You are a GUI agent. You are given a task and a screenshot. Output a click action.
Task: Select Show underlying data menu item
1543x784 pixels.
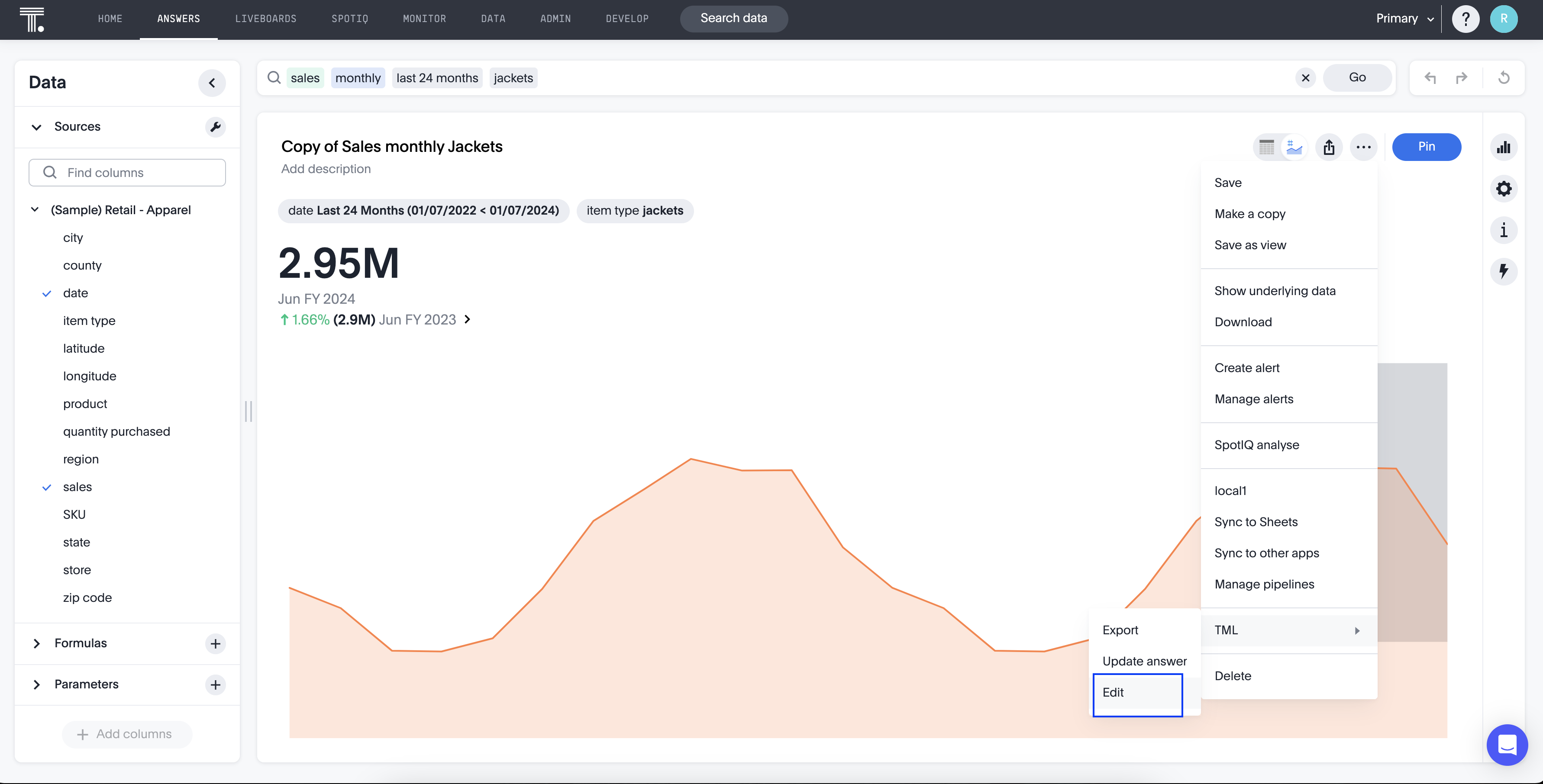pos(1275,291)
